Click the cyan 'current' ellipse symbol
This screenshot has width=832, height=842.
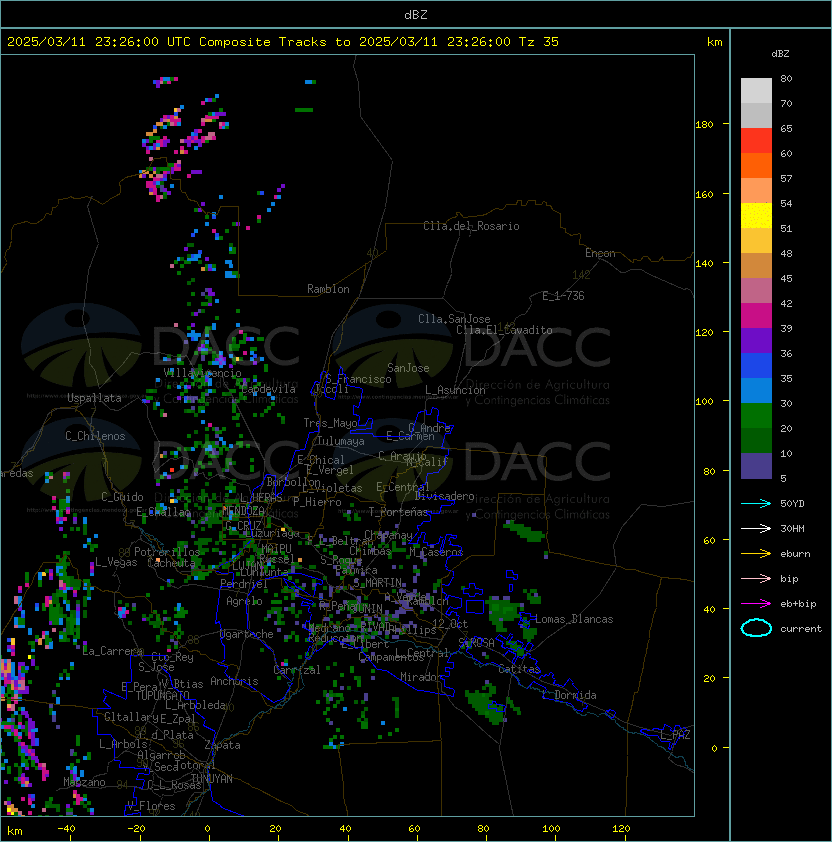(x=756, y=628)
